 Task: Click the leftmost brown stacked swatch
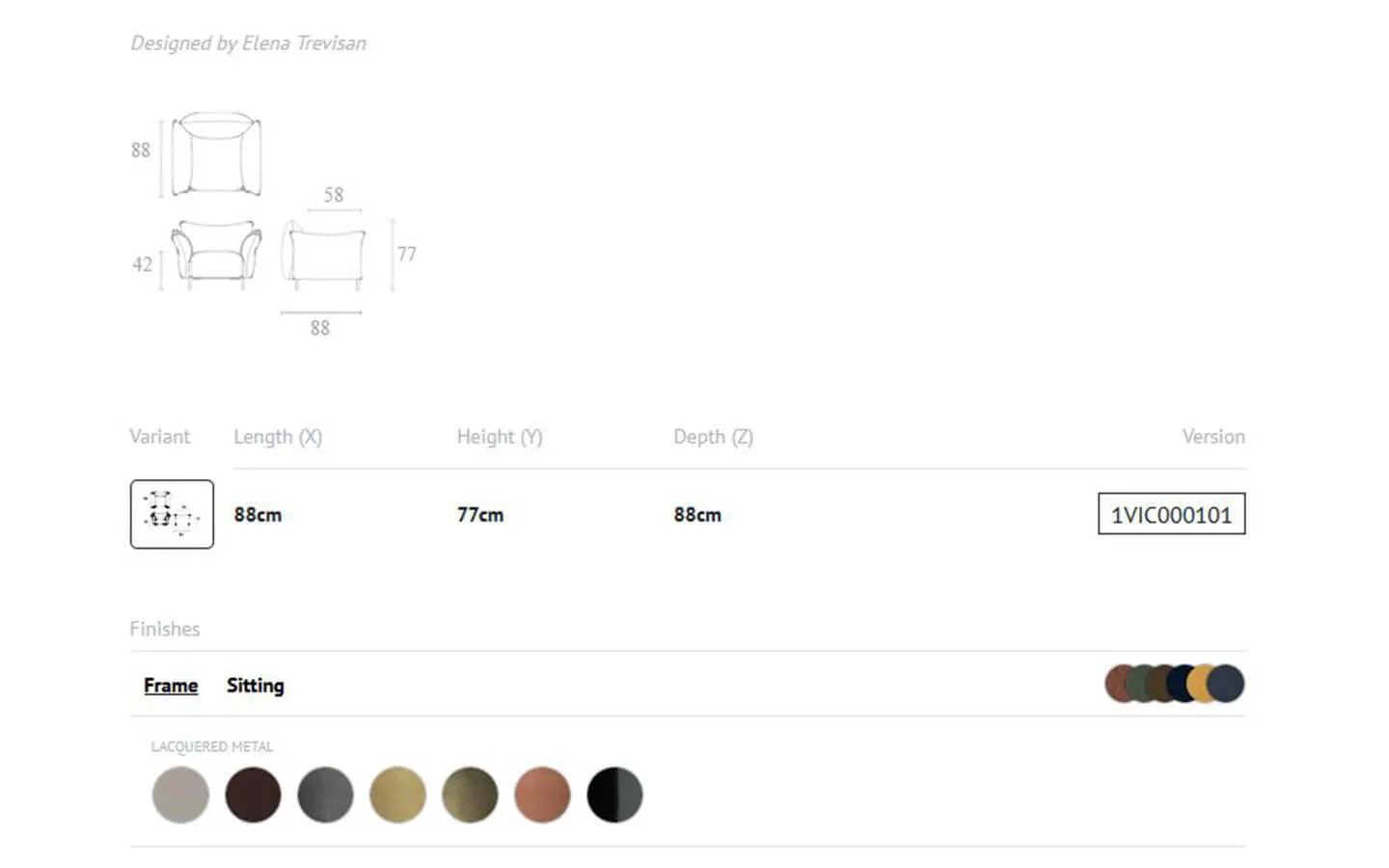point(1115,684)
